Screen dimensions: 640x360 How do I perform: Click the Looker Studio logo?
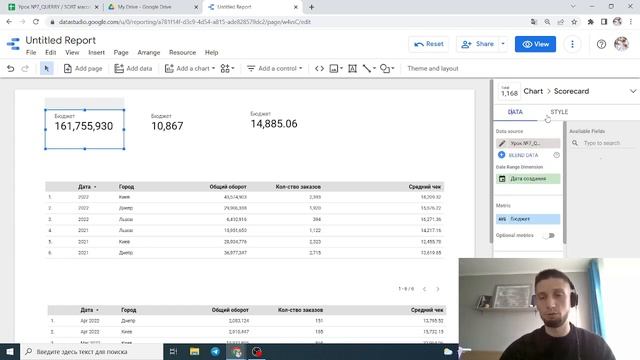point(13,44)
